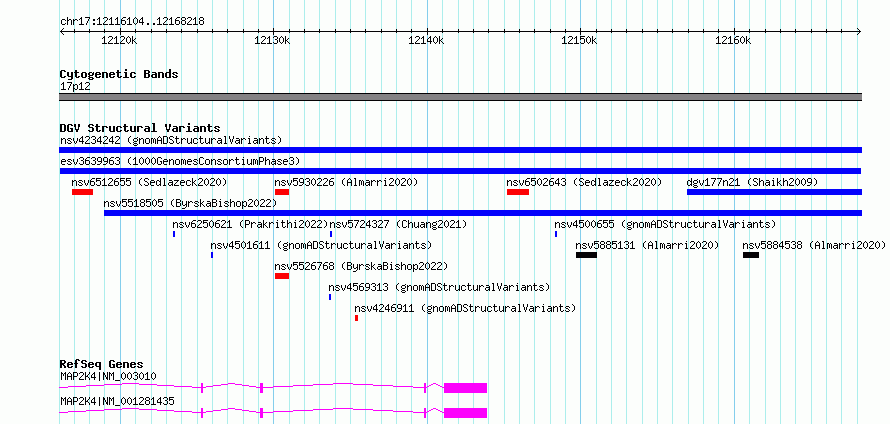
Task: Open the nsv6250621 Prakrithi2022 label
Action: click(250, 224)
